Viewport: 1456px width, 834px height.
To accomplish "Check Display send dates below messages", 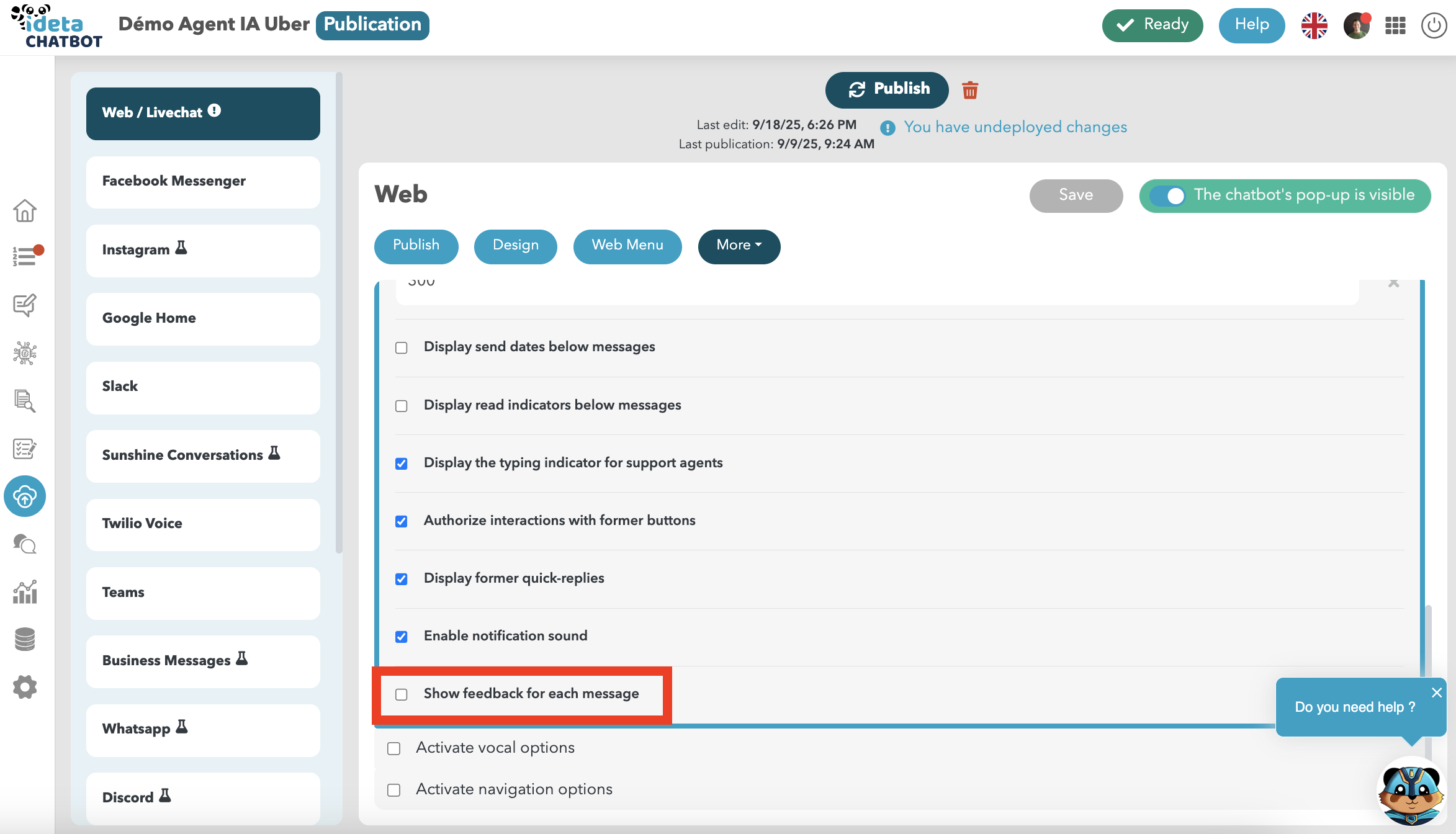I will (x=402, y=347).
